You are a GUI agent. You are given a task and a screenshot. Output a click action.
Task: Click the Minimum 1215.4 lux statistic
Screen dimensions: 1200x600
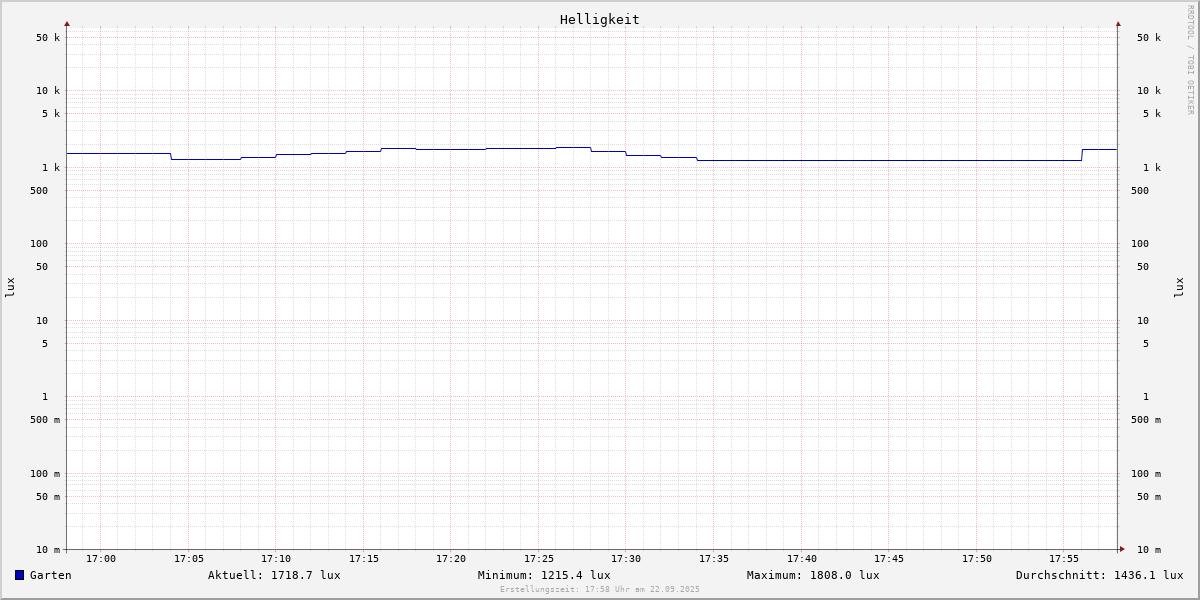[544, 575]
